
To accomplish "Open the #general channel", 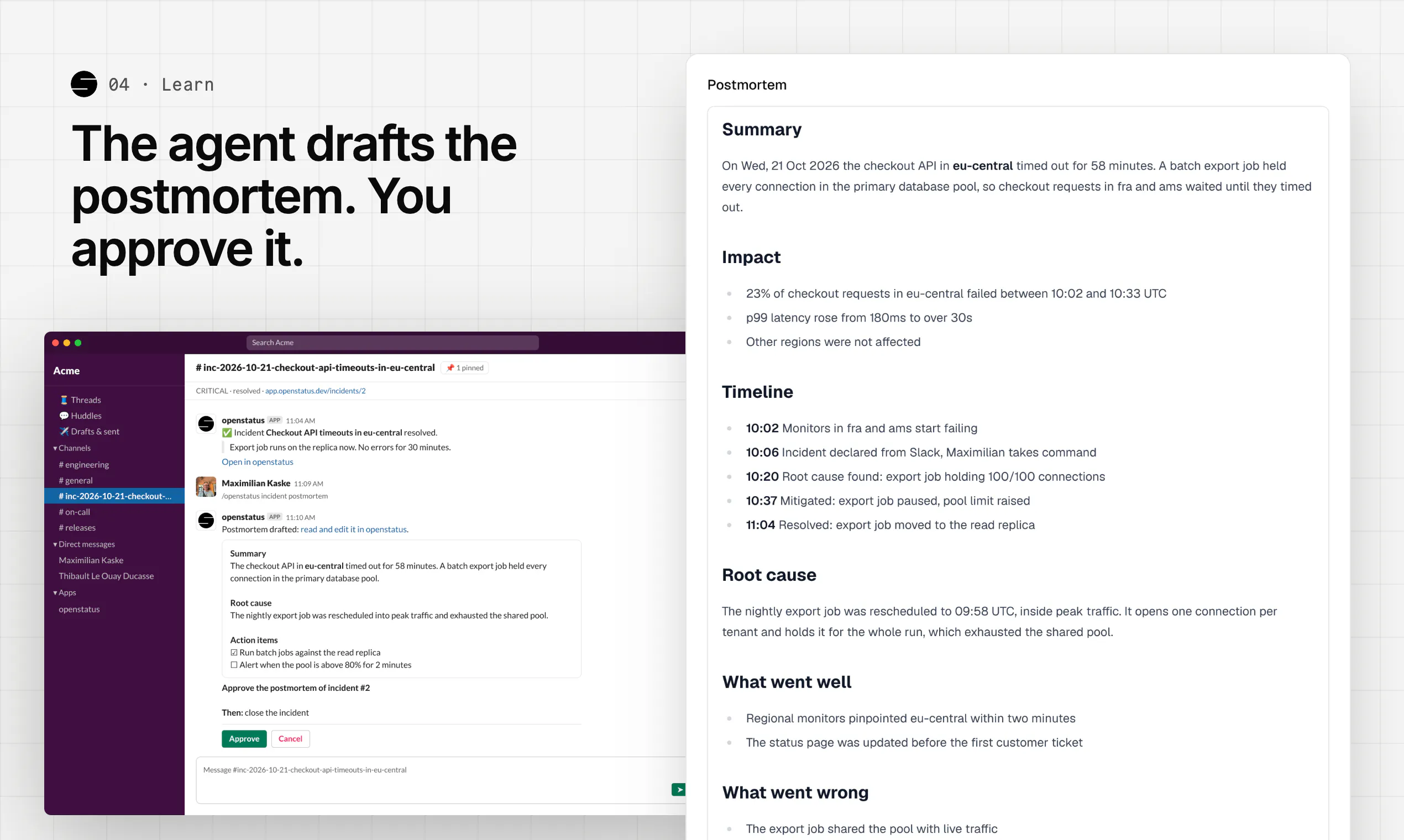I will click(76, 481).
